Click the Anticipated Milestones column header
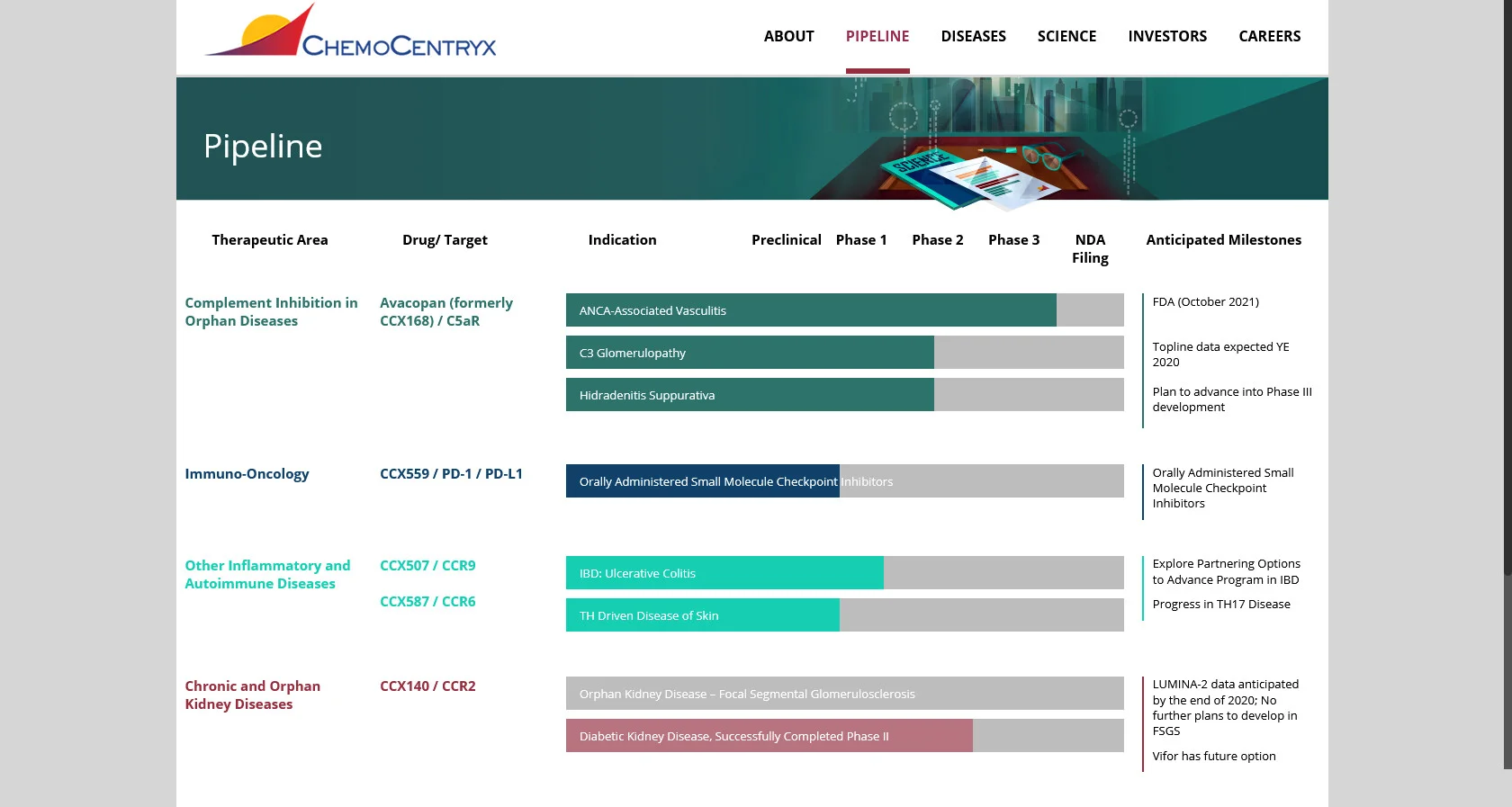This screenshot has width=1512, height=807. pos(1224,240)
